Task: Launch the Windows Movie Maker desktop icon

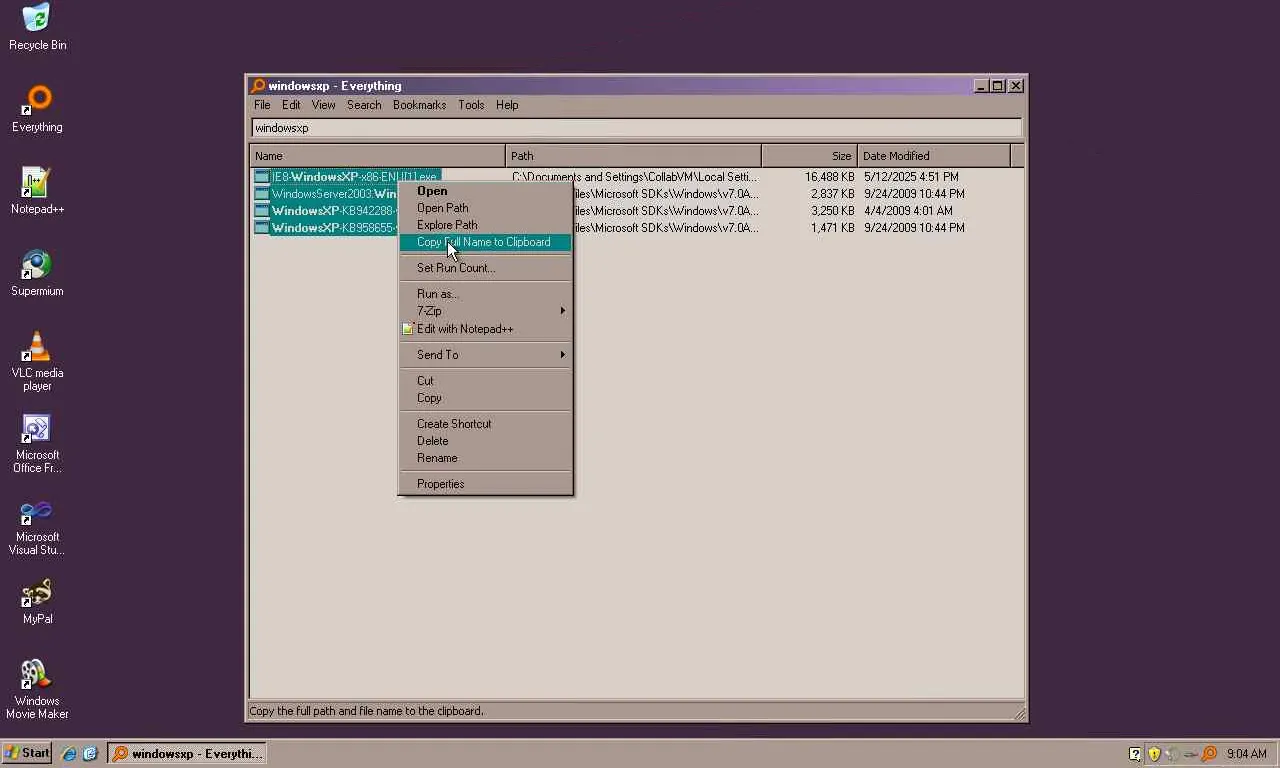Action: 37,688
